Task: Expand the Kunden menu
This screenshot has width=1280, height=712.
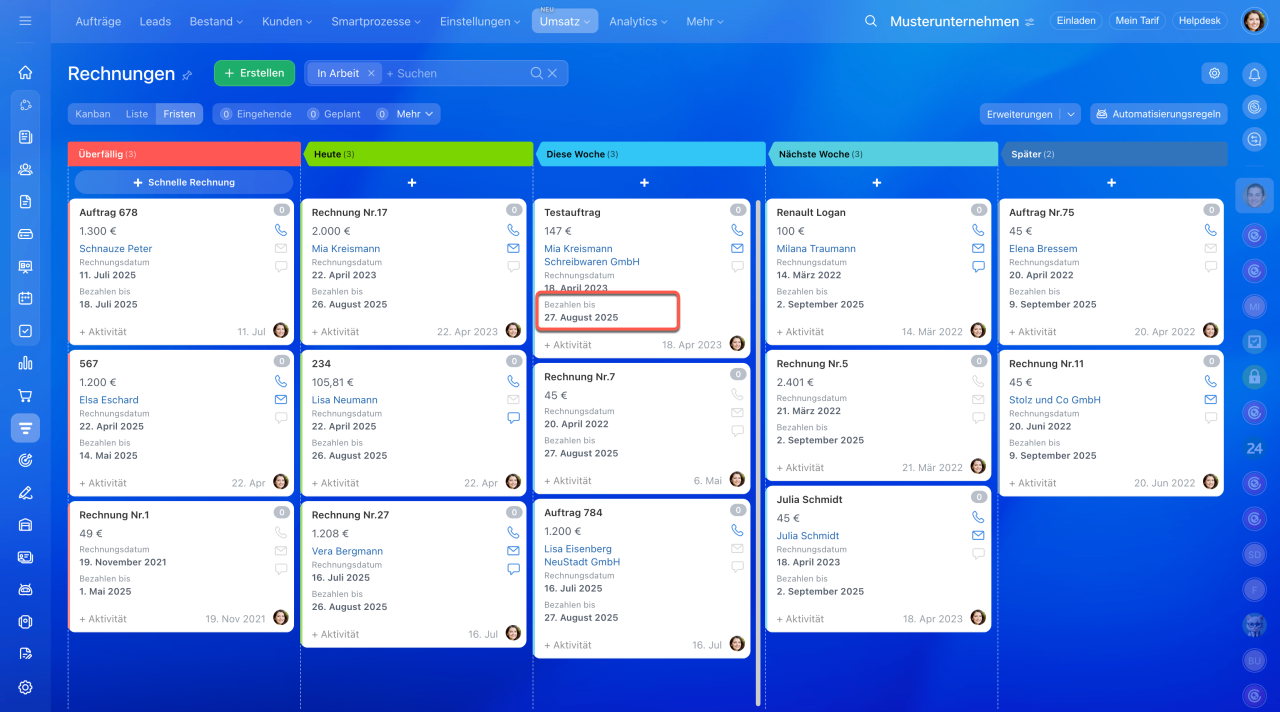Action: (x=287, y=21)
